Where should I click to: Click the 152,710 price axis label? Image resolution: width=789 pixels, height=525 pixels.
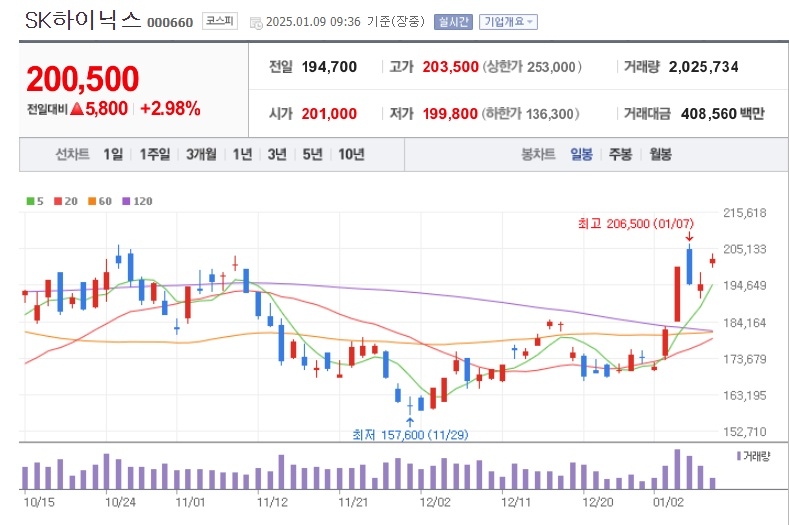click(x=745, y=431)
